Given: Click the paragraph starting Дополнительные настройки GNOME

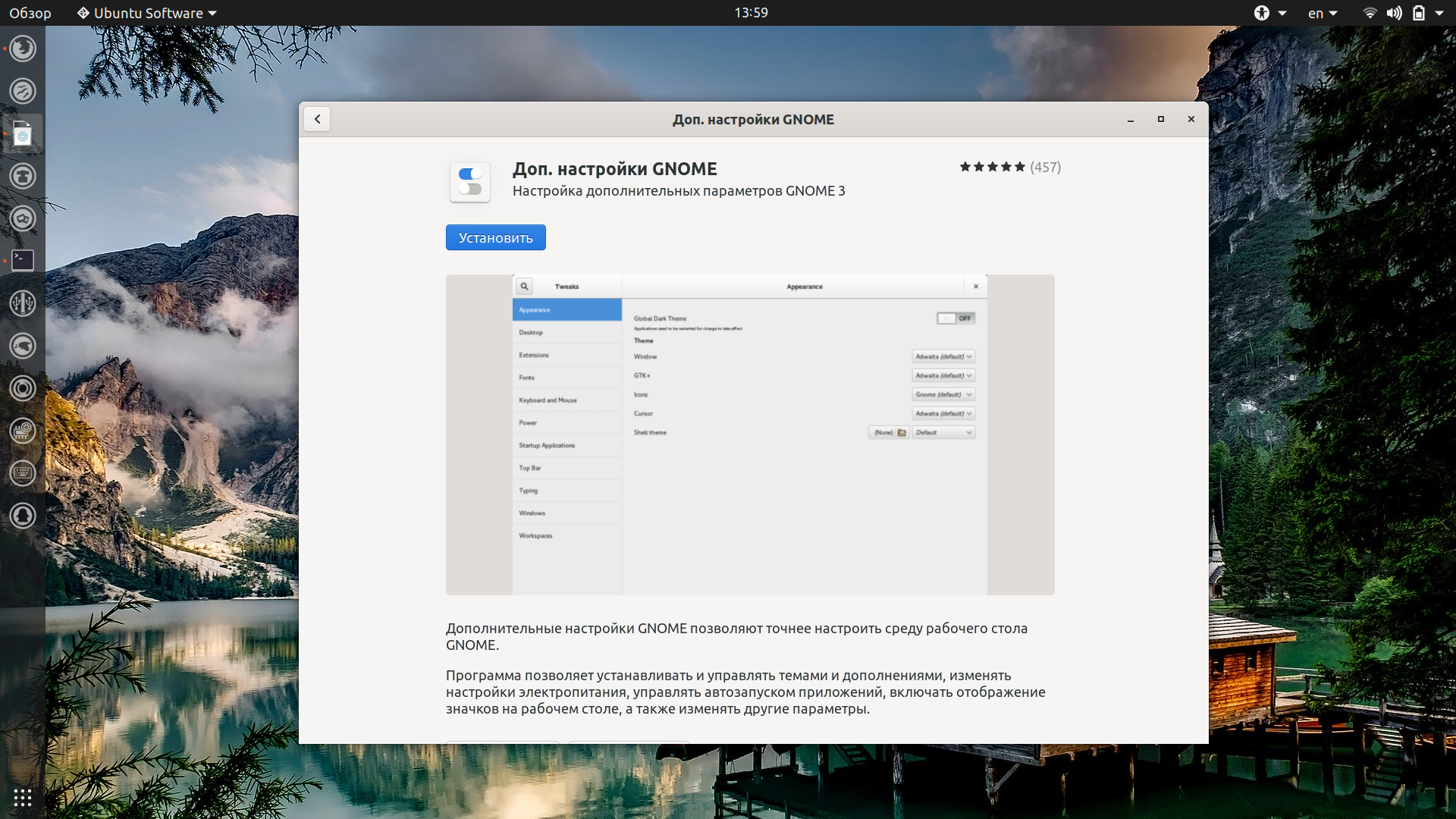Looking at the screenshot, I should coord(737,637).
